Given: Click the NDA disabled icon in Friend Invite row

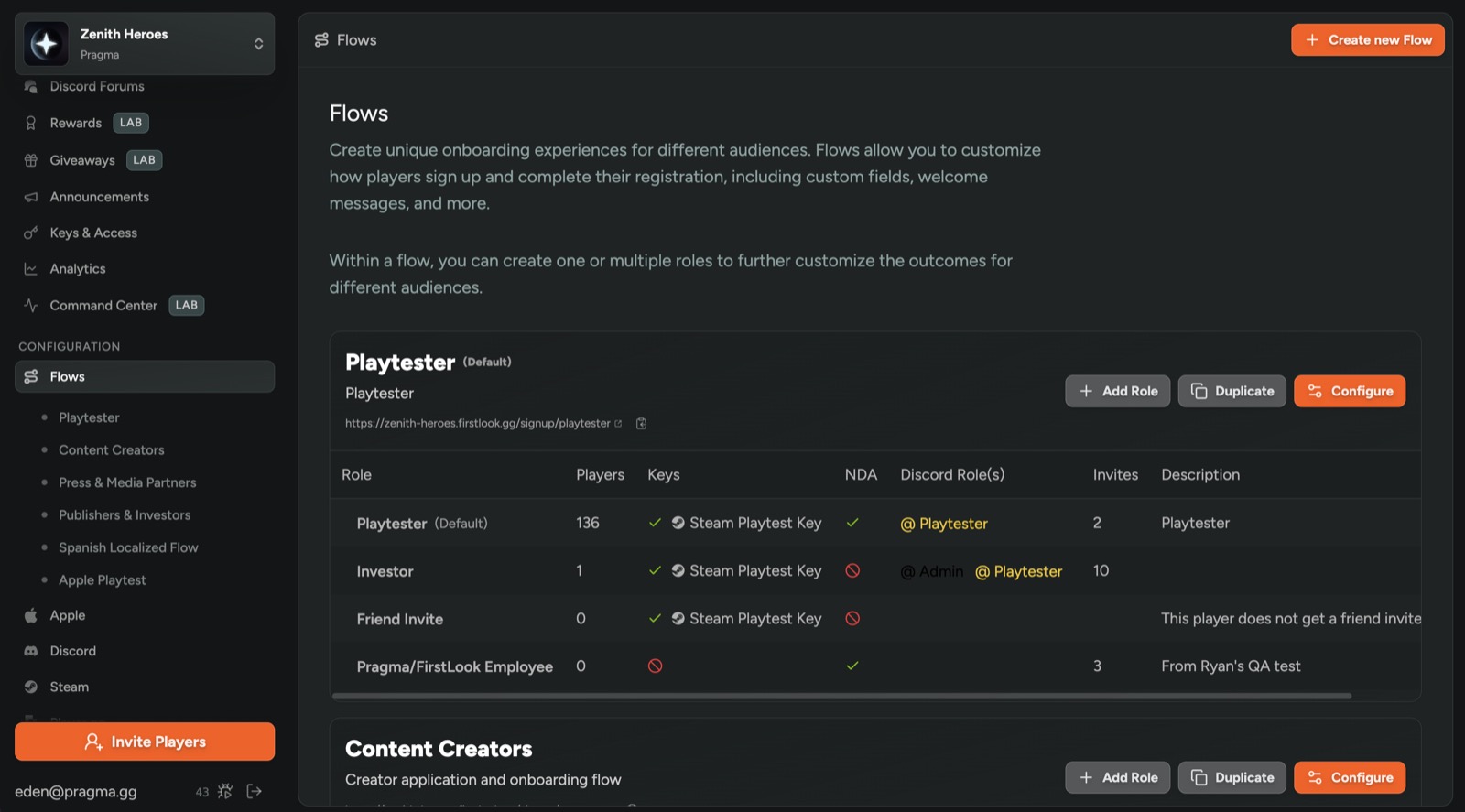Looking at the screenshot, I should pyautogui.click(x=852, y=618).
